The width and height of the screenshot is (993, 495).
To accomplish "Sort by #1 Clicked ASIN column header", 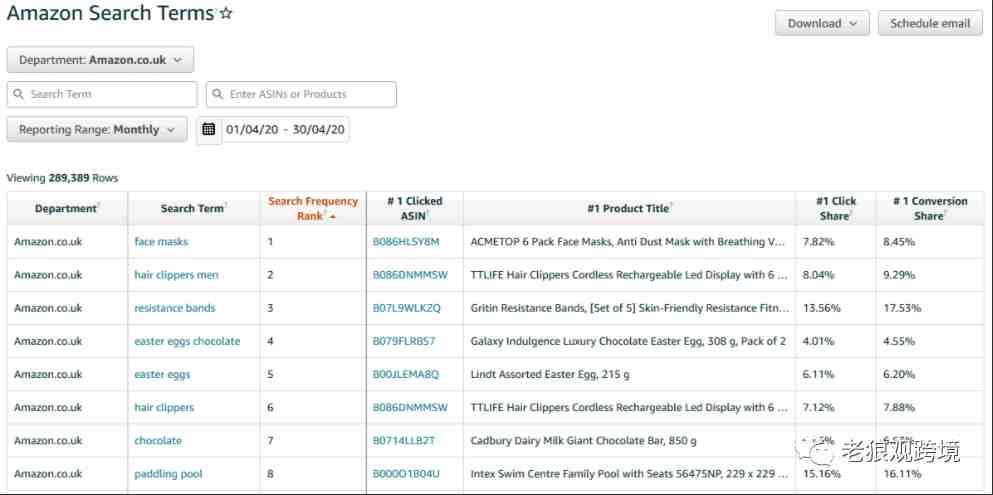I will (415, 208).
